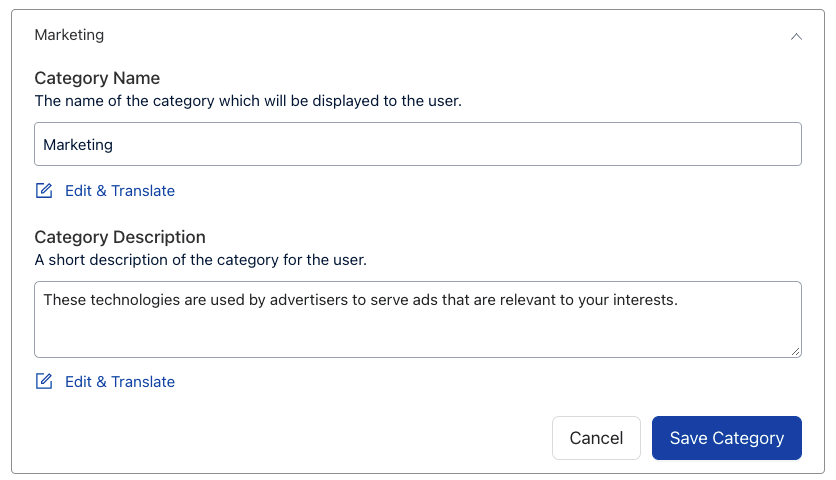Grab the description text area resize handle
Screen dimensions: 836x480
[x=795, y=351]
